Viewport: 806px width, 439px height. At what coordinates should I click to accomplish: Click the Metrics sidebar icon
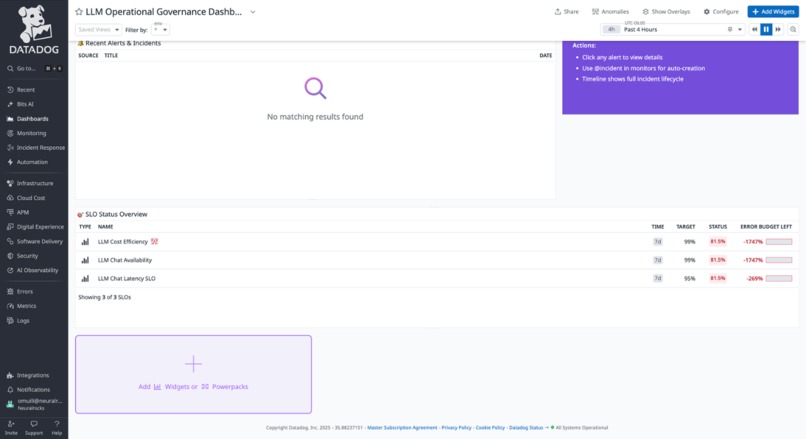pos(10,306)
